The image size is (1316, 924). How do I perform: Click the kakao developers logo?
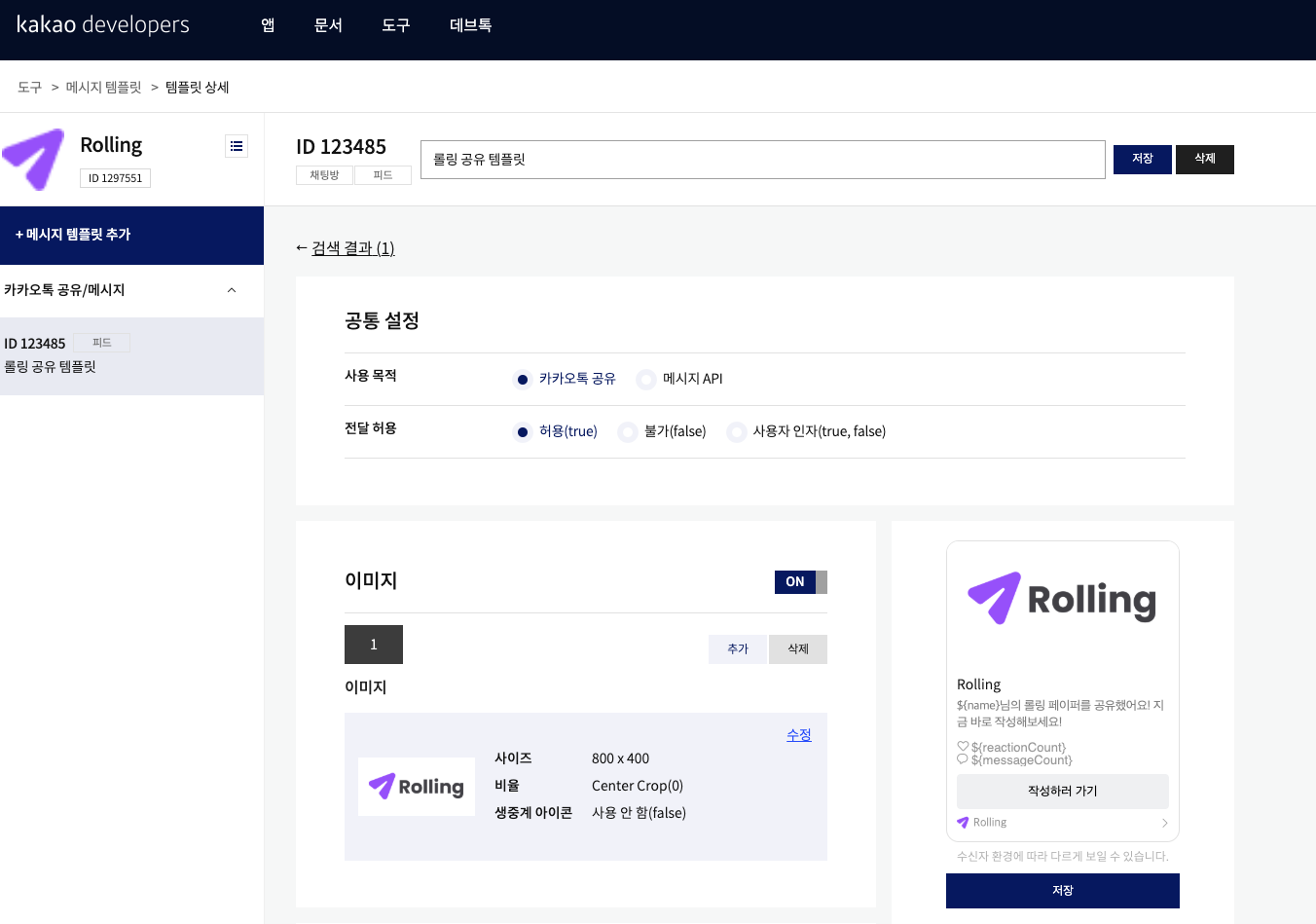102,25
